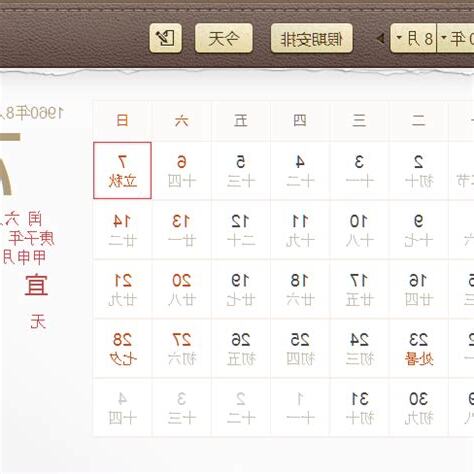This screenshot has width=474, height=474.
Task: Pick the grayed-out day 1 of next month
Action: pos(300,407)
